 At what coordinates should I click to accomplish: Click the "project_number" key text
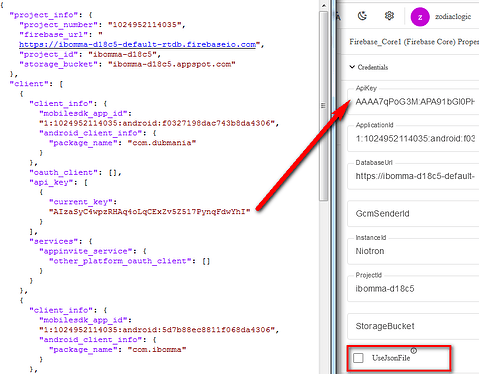[x=61, y=25]
